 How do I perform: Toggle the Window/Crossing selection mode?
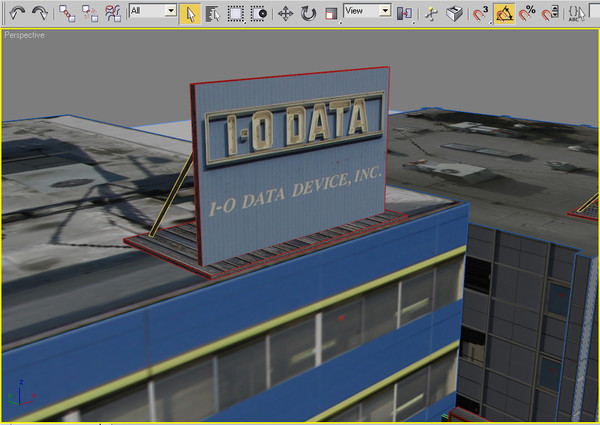point(259,14)
